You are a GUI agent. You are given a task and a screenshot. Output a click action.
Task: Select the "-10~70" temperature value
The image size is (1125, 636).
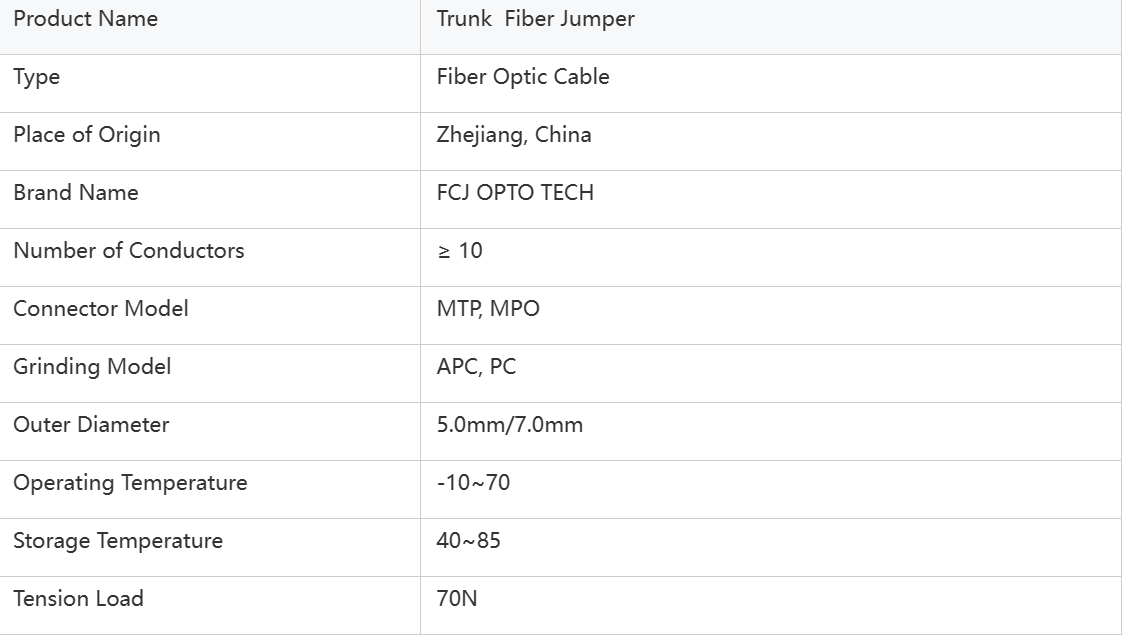coord(473,483)
